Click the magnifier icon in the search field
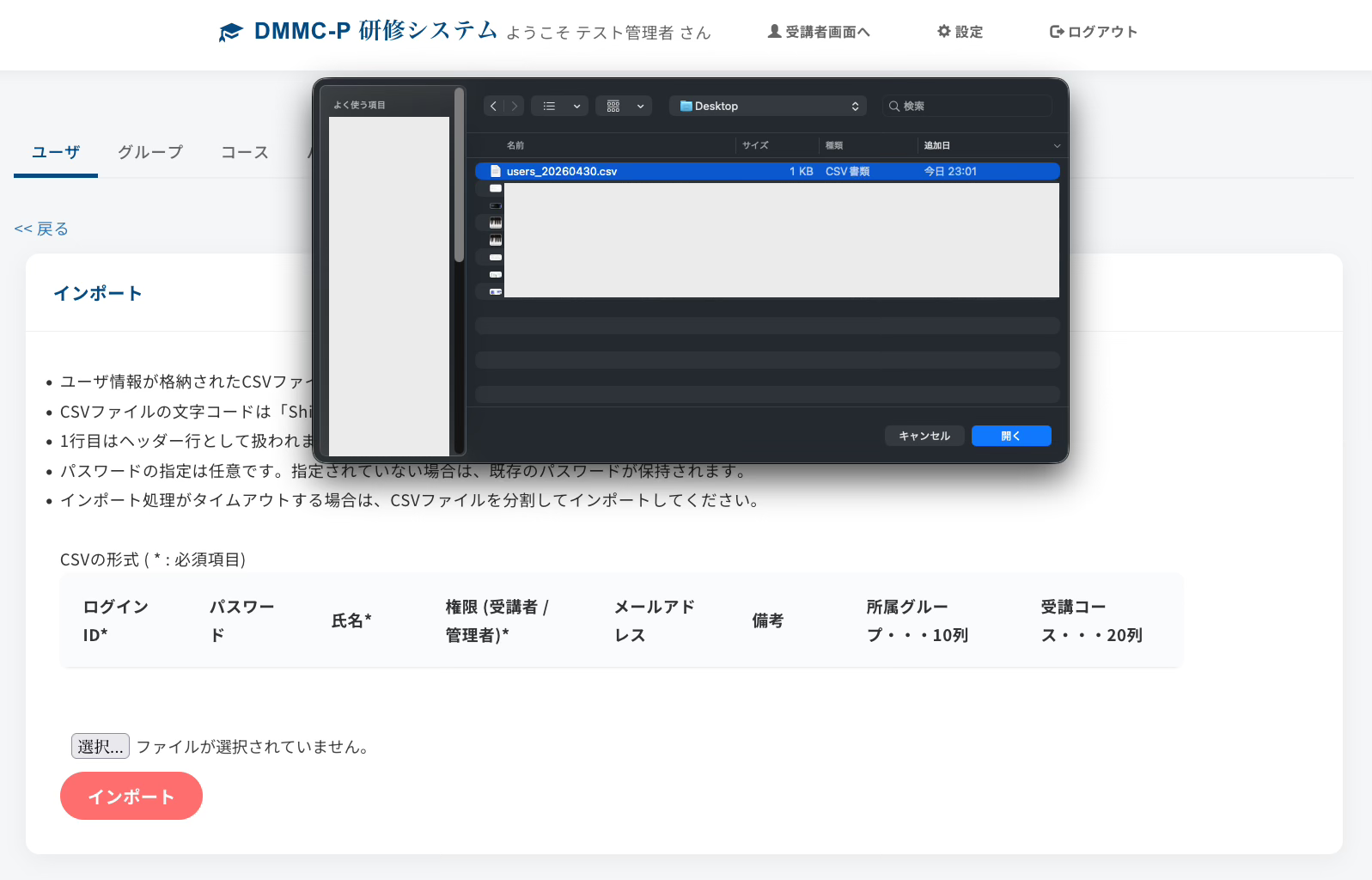Screen dimensions: 1372x880 (894, 106)
